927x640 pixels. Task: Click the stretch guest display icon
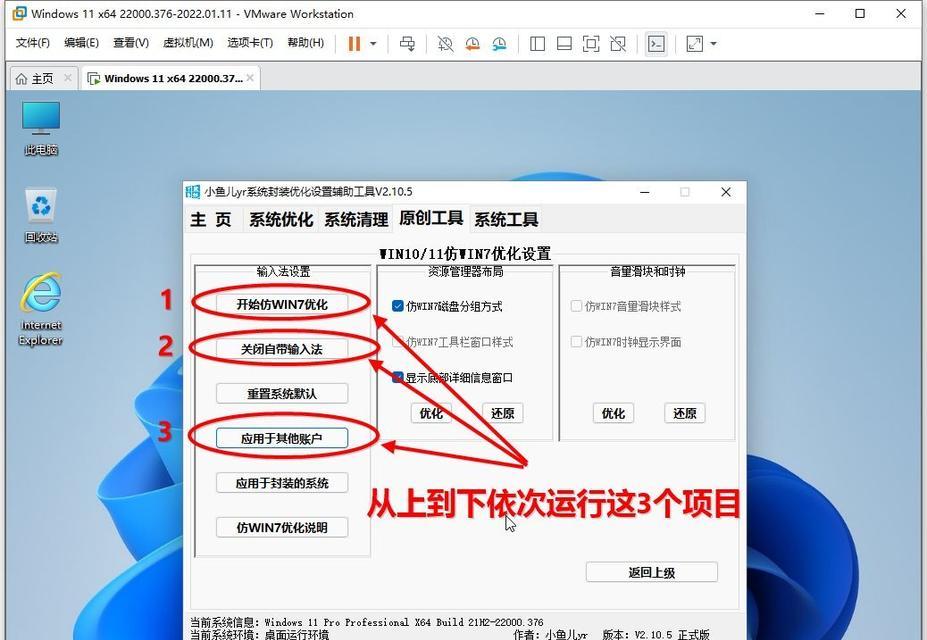point(694,44)
